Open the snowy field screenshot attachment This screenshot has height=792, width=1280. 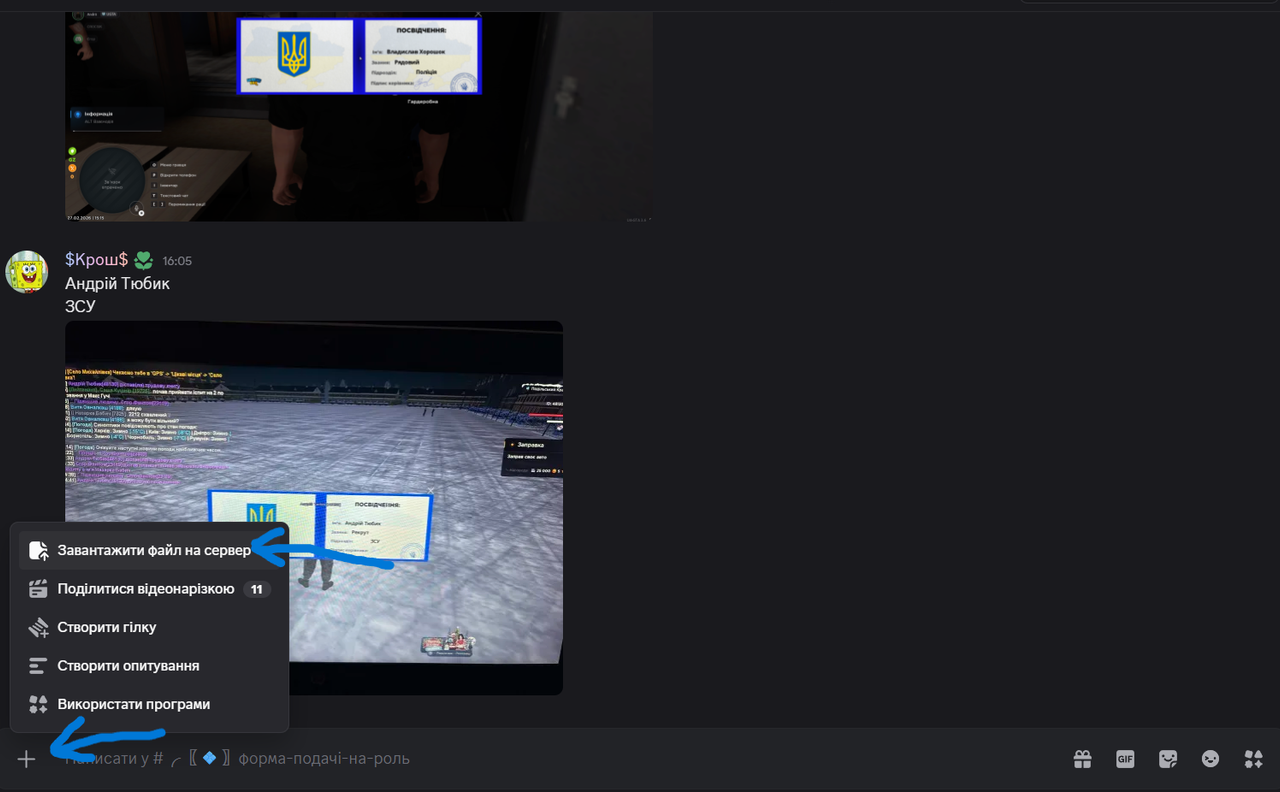click(x=314, y=508)
